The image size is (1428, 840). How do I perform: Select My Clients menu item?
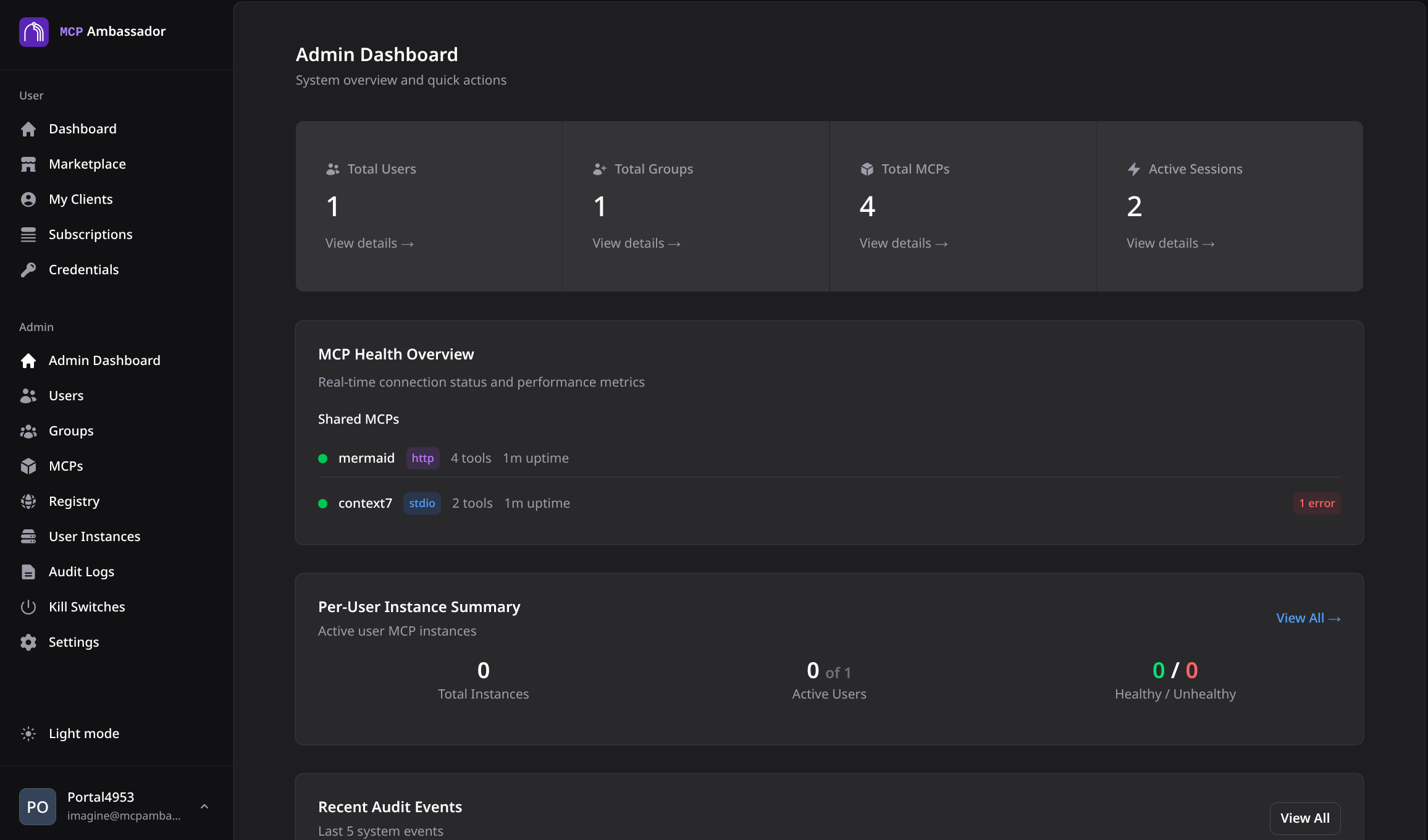(80, 199)
